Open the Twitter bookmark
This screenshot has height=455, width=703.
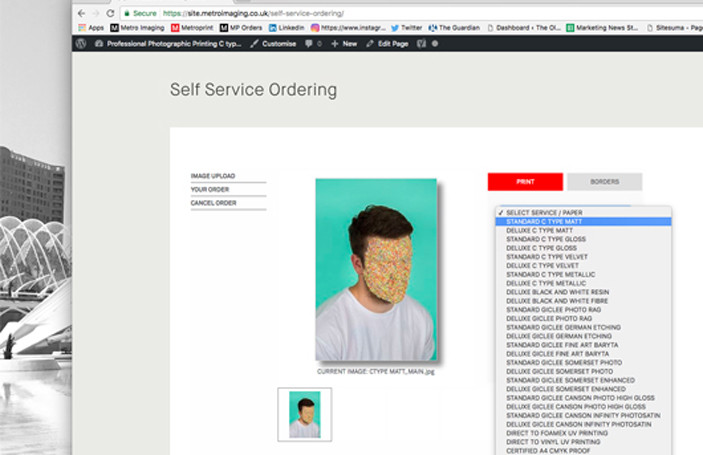pyautogui.click(x=407, y=28)
